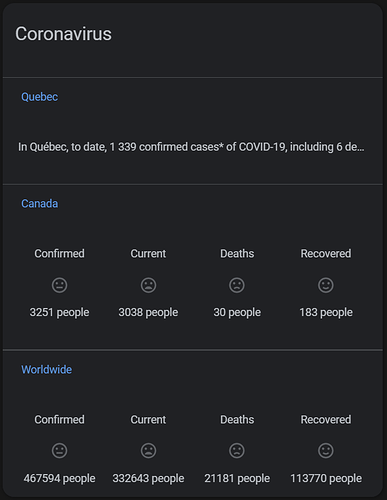Click the Coronavirus card title
Image resolution: width=387 pixels, height=500 pixels.
(63, 34)
